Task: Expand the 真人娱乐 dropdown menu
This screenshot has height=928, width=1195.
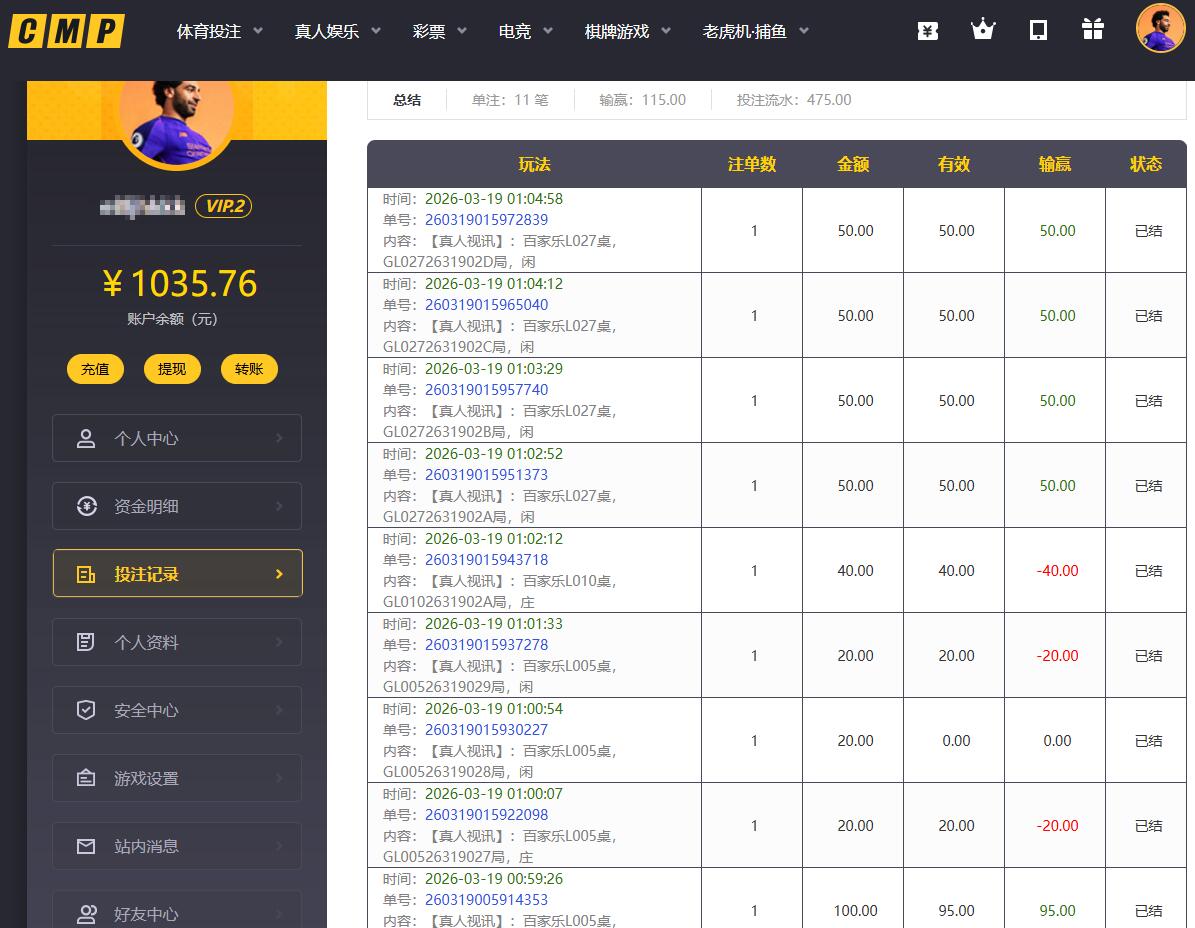Action: (x=338, y=31)
